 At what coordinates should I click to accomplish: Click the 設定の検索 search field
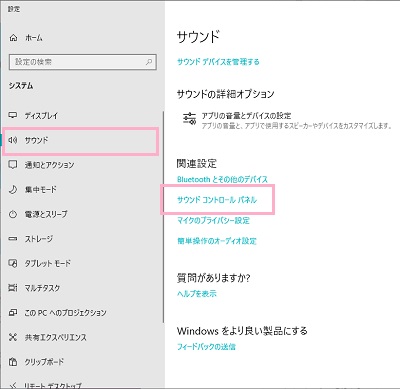83,62
